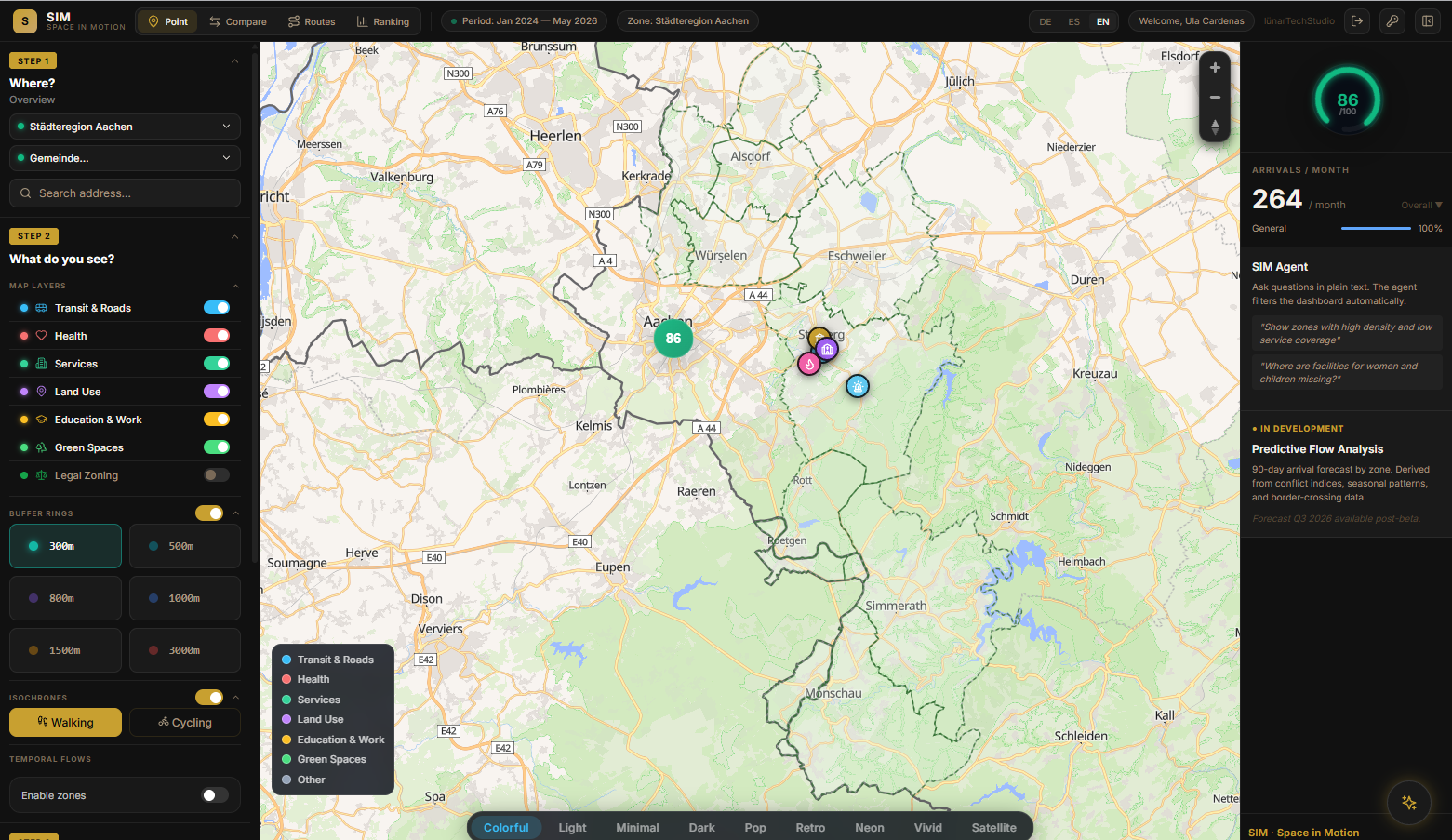Click the Services building icon
This screenshot has width=1452, height=840.
click(41, 364)
